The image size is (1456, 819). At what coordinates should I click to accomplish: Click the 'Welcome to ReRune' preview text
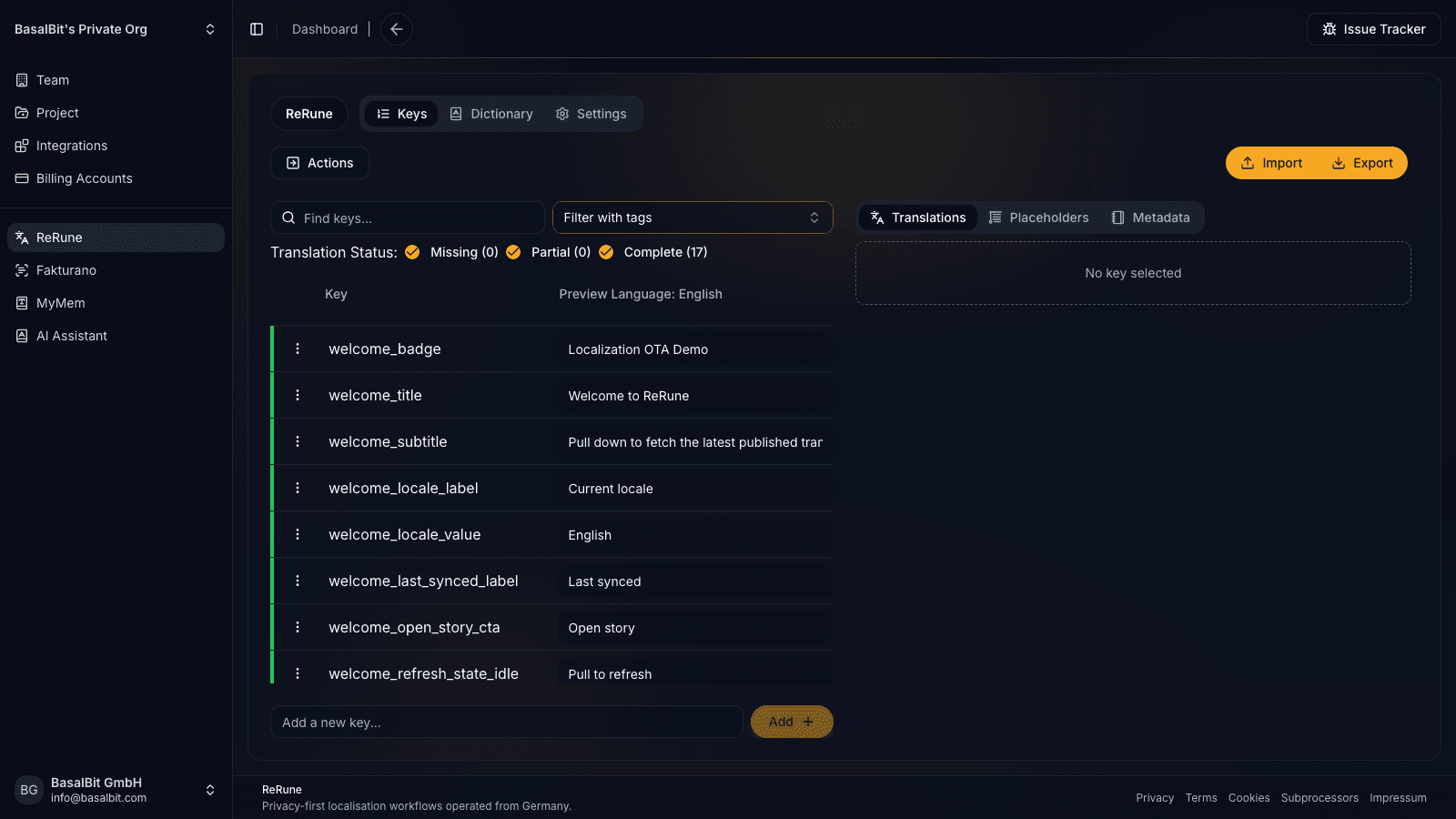628,396
